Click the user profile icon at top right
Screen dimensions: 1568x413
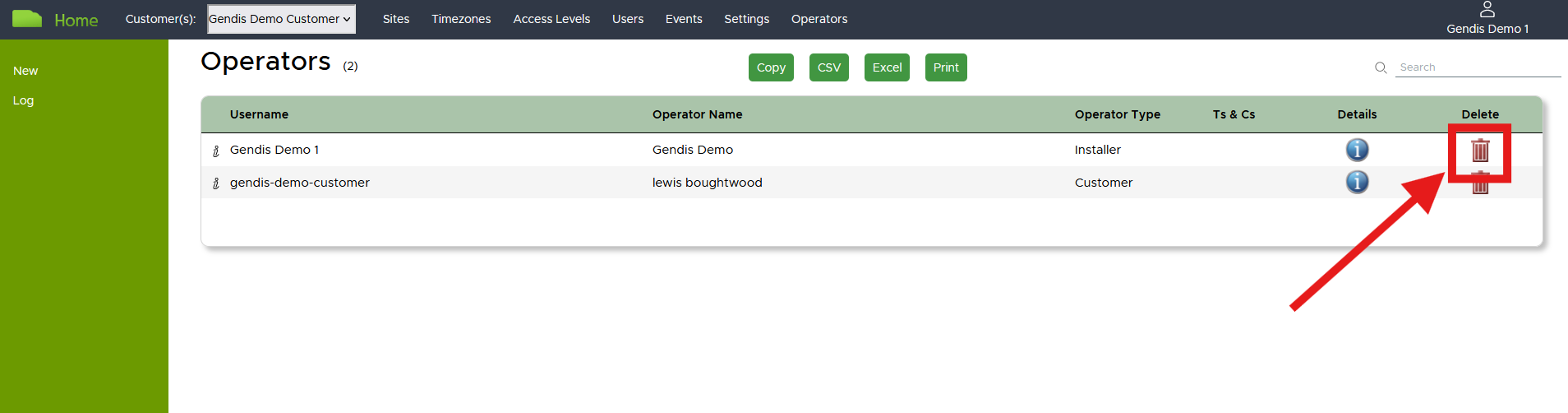pos(1487,10)
